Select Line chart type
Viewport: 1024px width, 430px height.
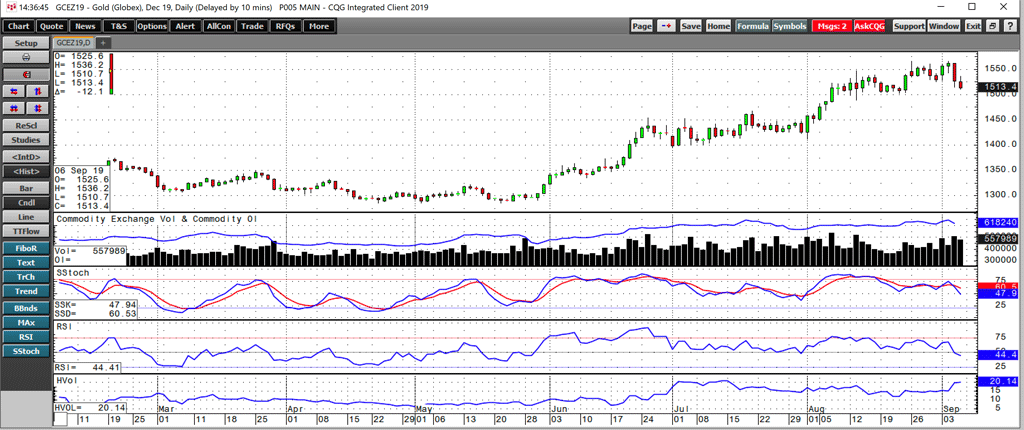(x=25, y=217)
